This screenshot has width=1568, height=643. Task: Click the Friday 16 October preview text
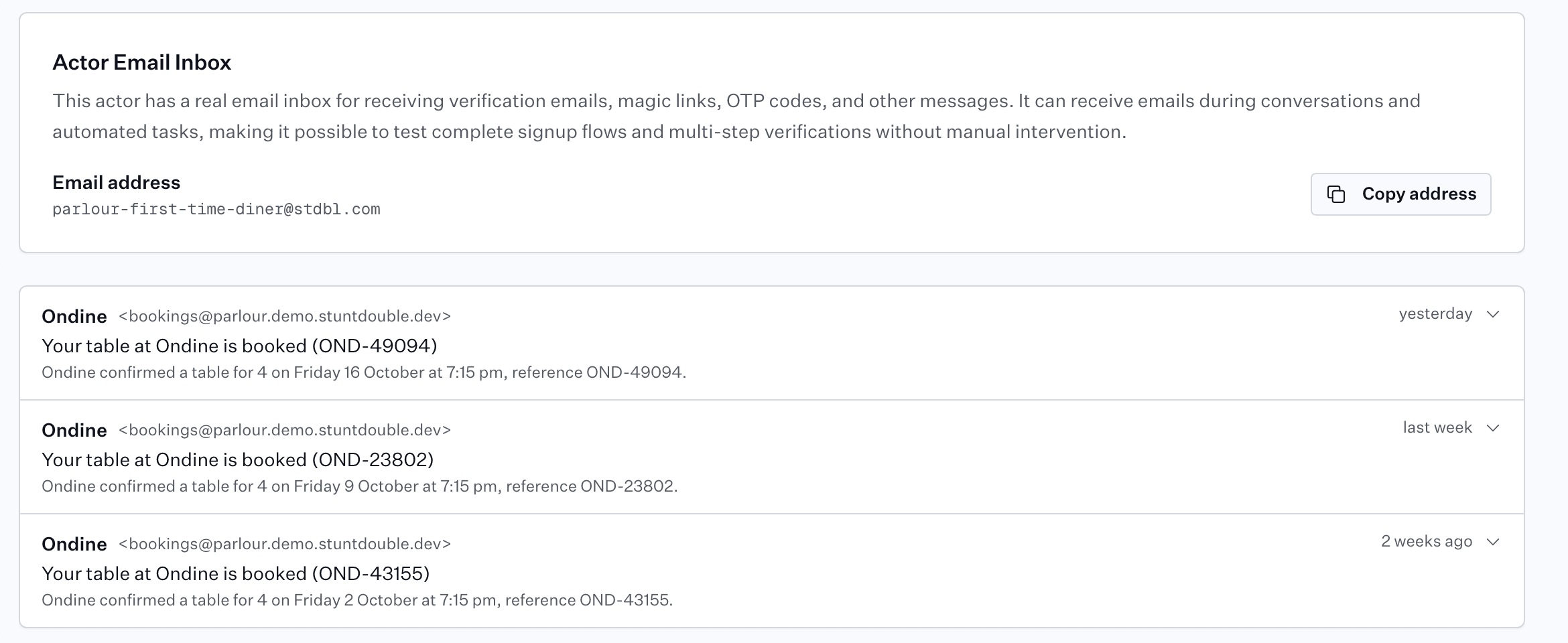tap(364, 372)
